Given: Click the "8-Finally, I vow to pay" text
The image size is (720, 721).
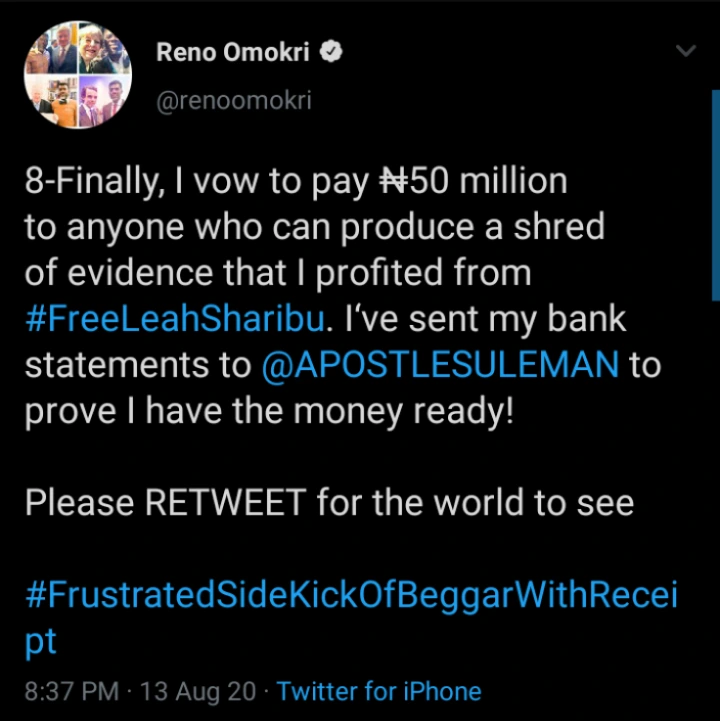Looking at the screenshot, I should 200,181.
